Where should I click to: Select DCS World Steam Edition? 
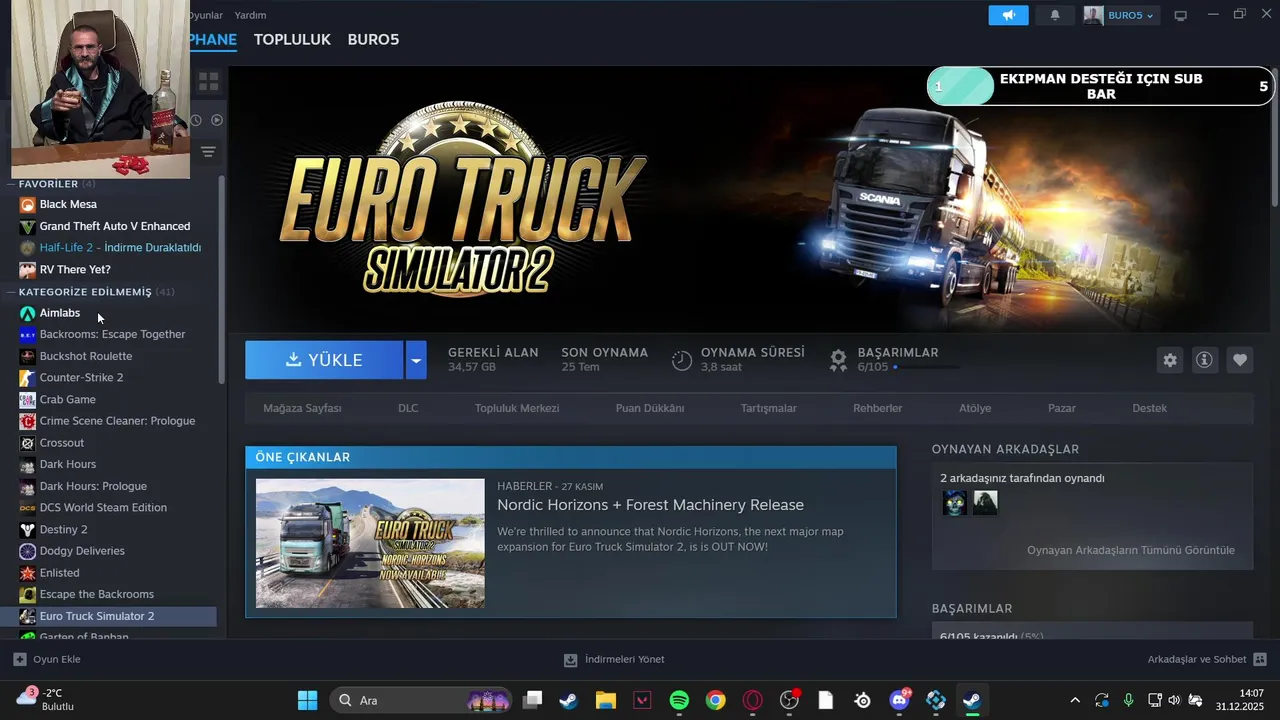click(103, 508)
